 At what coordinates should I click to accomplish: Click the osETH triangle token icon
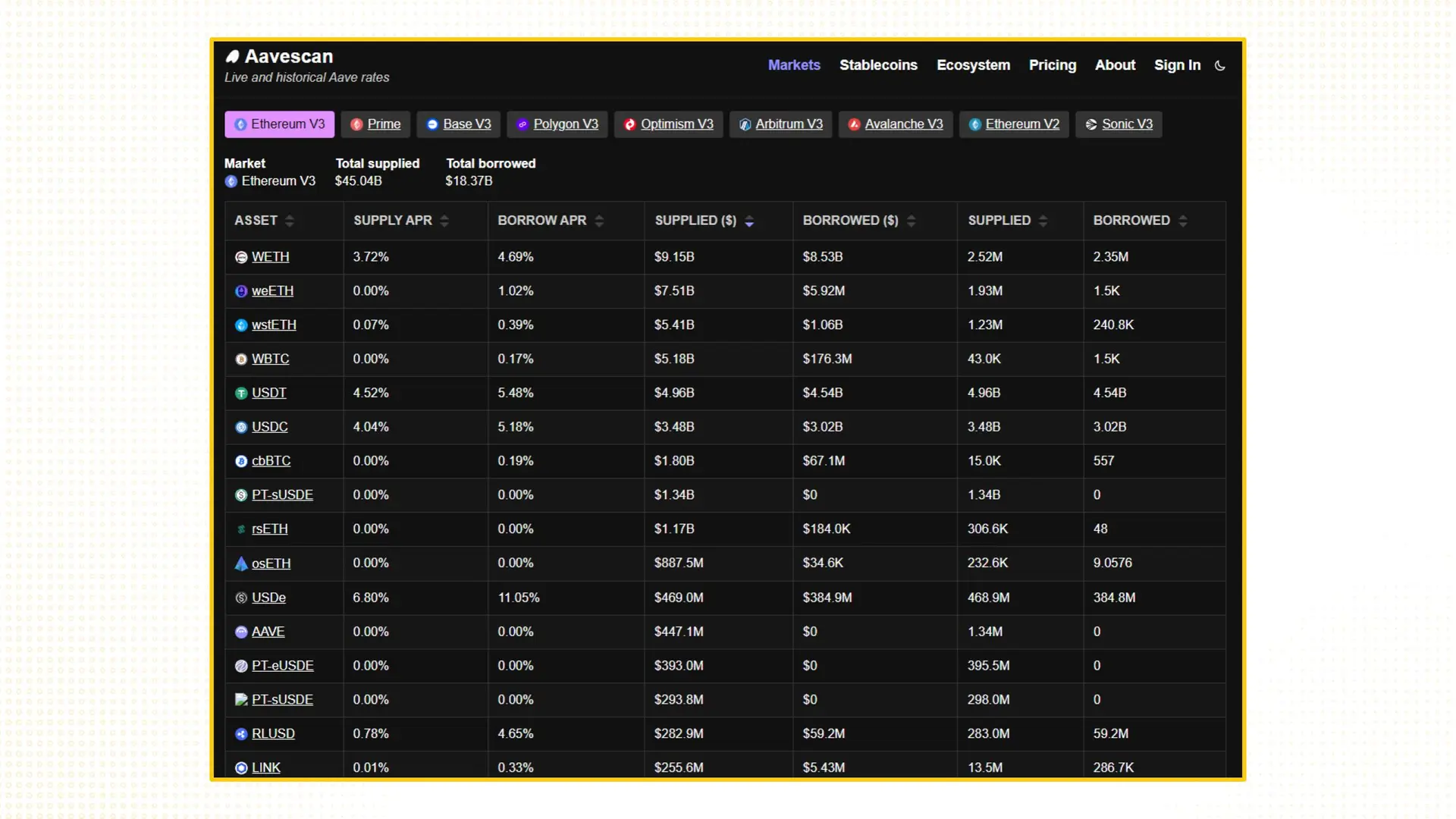tap(241, 563)
